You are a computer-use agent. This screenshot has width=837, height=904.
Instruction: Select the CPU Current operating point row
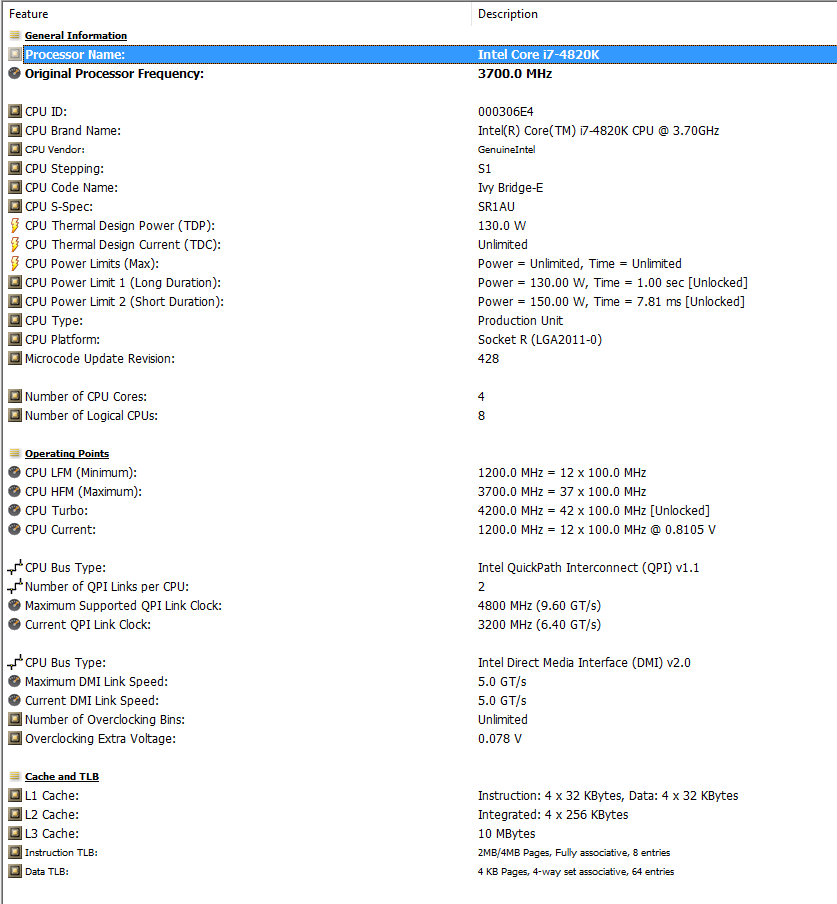tap(422, 529)
